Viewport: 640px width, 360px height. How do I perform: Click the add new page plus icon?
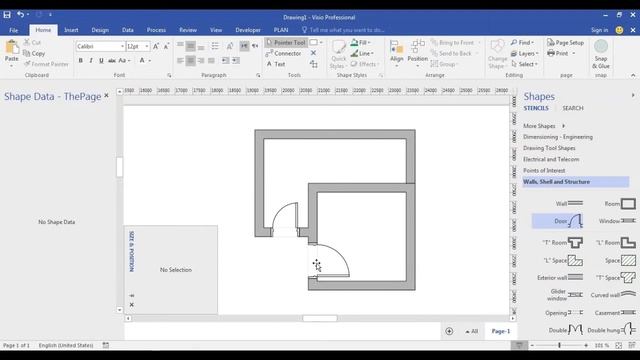point(449,331)
